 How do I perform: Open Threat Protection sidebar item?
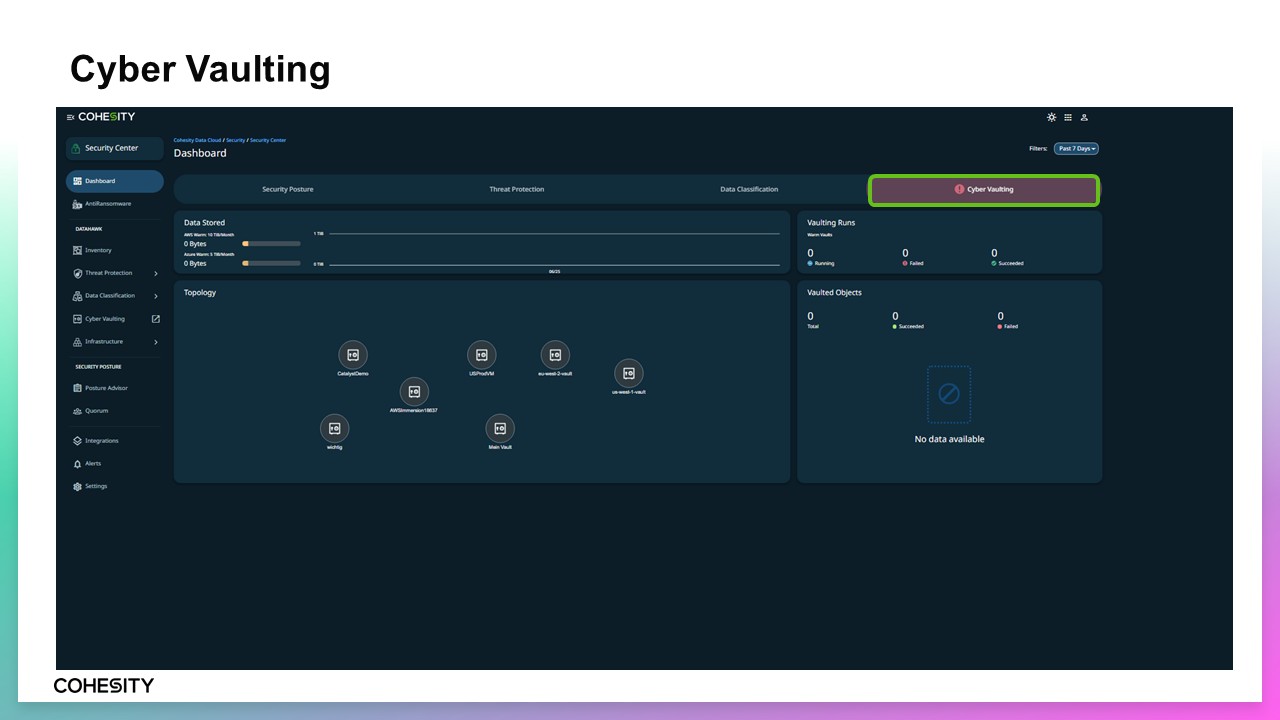108,273
